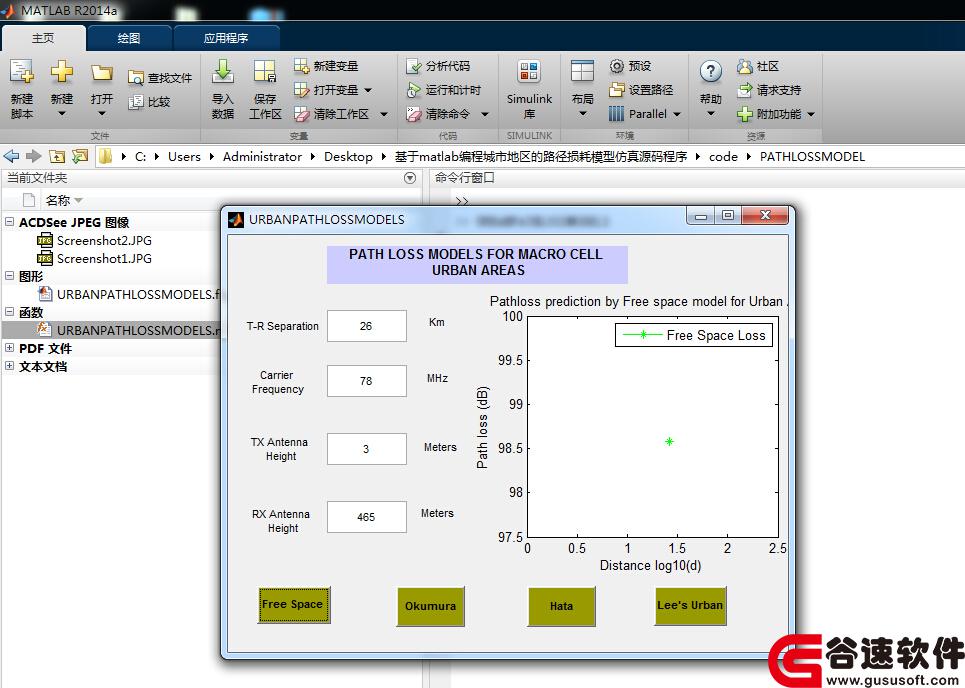The width and height of the screenshot is (965, 688).
Task: Open the New (新建) dropdown arrow
Action: click(x=62, y=114)
